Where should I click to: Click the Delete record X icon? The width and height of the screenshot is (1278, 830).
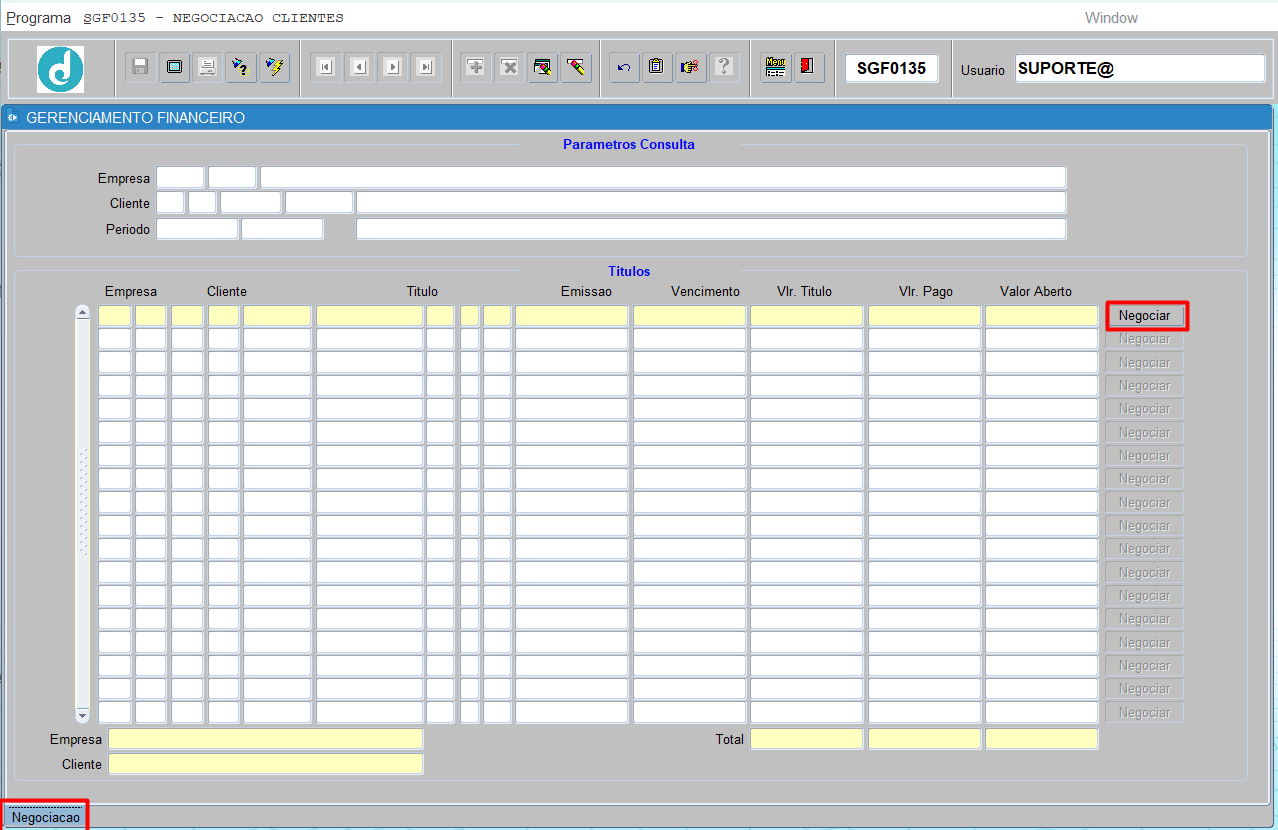(509, 67)
